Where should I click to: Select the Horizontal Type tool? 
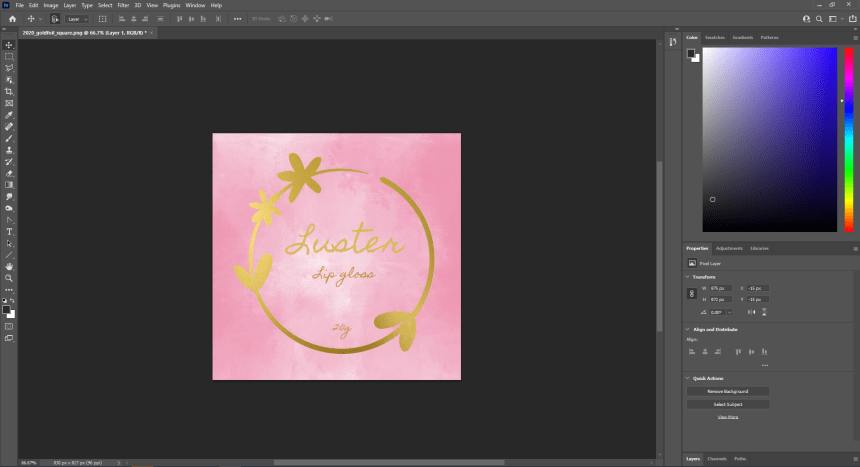point(9,231)
